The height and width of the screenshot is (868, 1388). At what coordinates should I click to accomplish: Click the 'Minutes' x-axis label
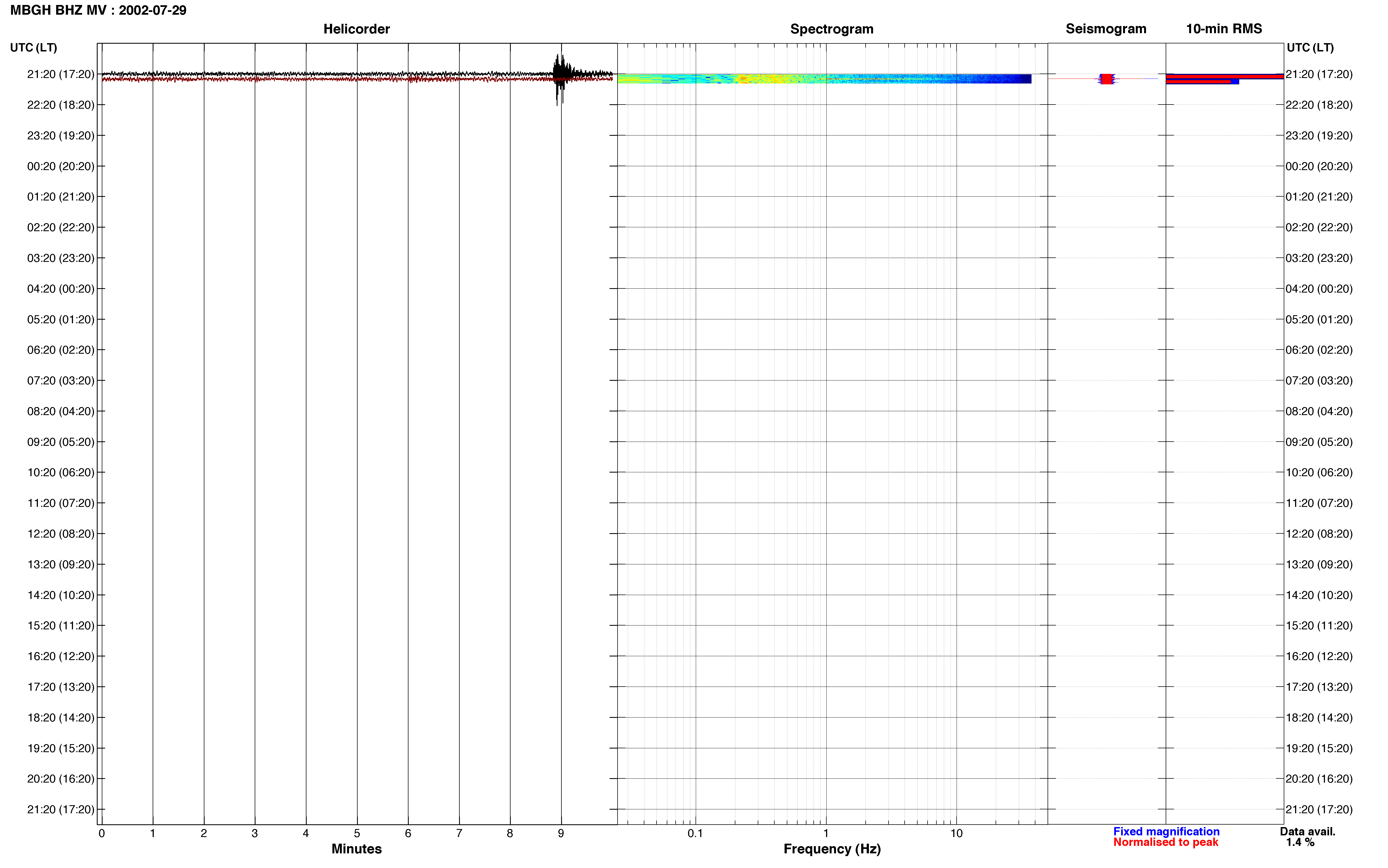point(356,849)
